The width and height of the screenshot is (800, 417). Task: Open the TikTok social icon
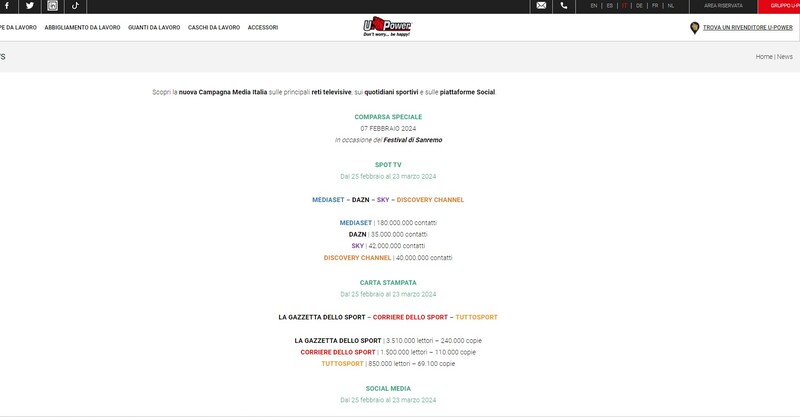(x=75, y=6)
